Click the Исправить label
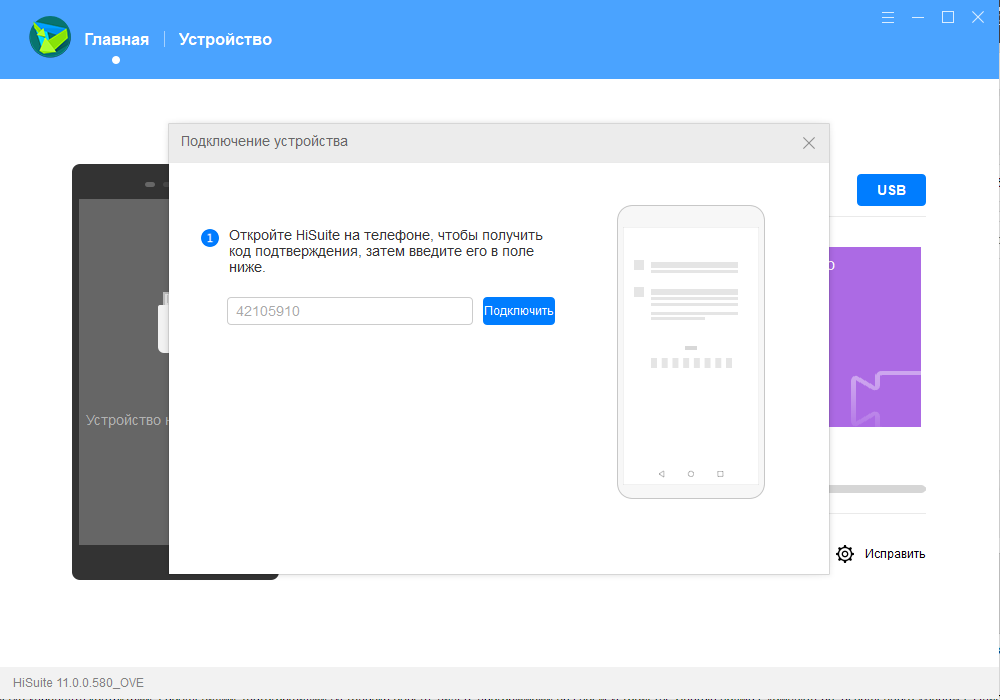Screen dimensions: 1000x700 pyautogui.click(x=895, y=554)
